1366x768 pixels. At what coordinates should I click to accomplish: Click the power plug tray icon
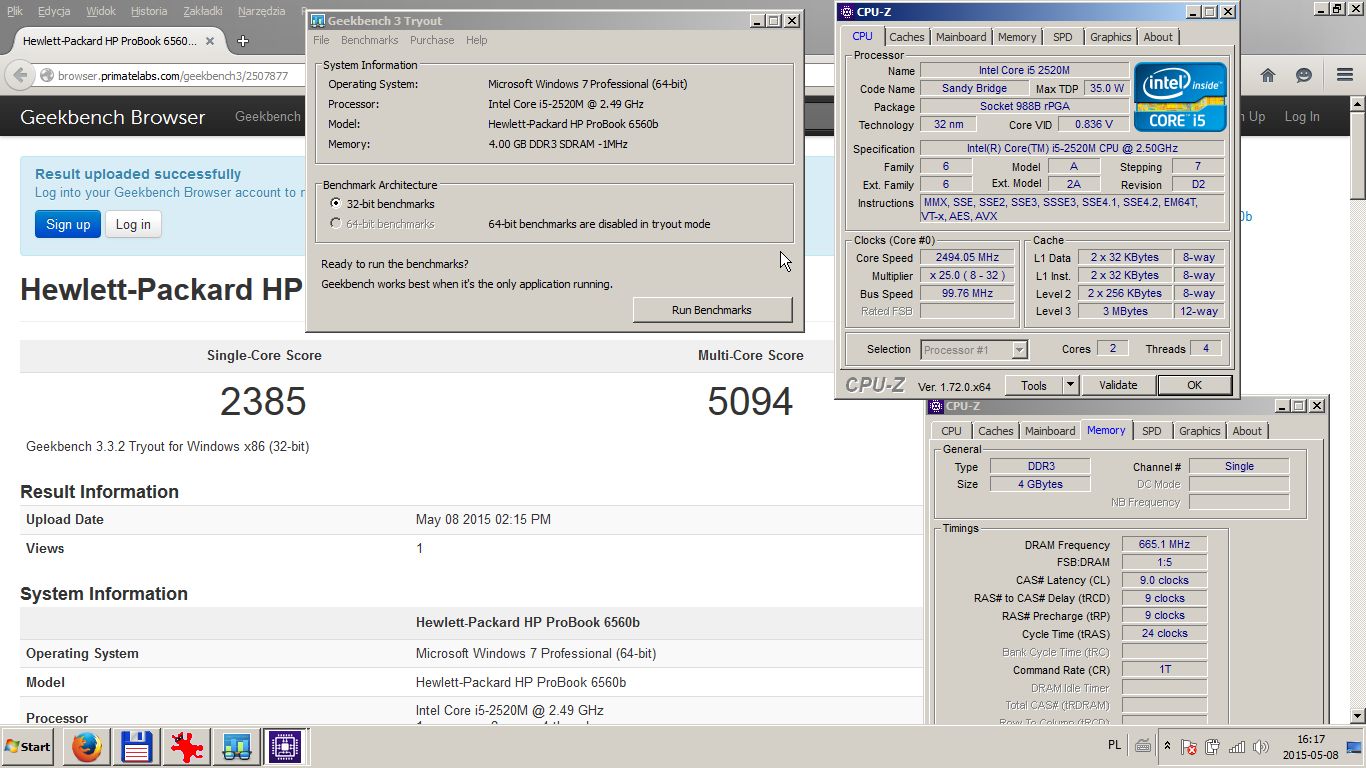(x=1212, y=747)
